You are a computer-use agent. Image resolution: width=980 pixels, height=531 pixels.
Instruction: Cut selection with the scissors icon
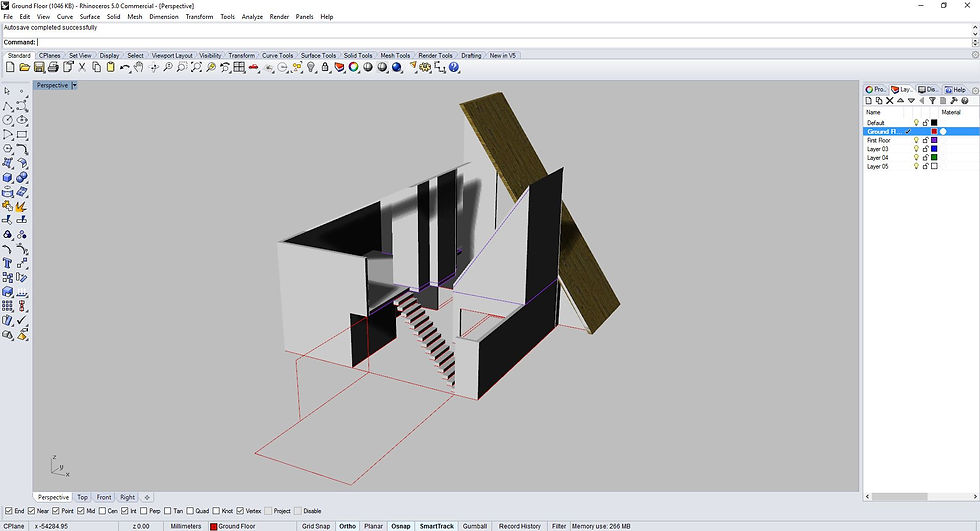[82, 67]
